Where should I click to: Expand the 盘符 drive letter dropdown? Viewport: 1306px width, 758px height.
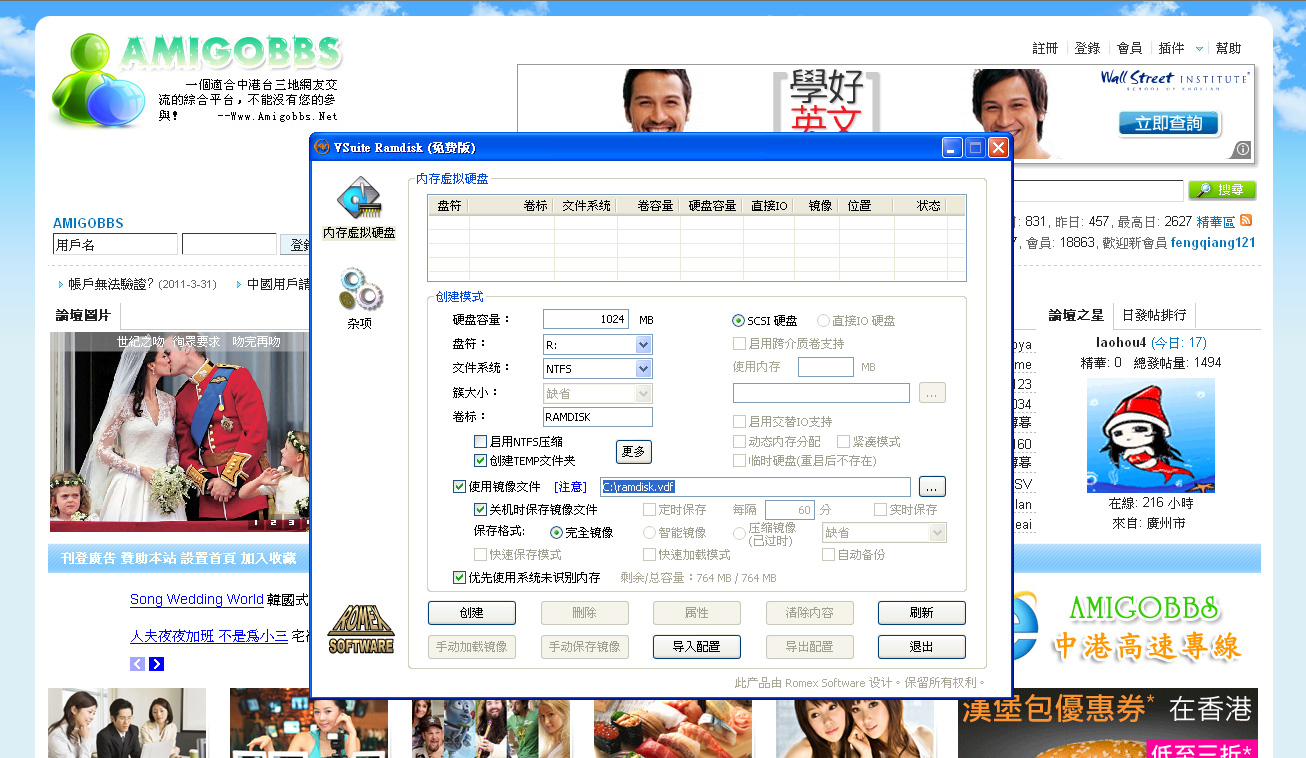pyautogui.click(x=643, y=344)
